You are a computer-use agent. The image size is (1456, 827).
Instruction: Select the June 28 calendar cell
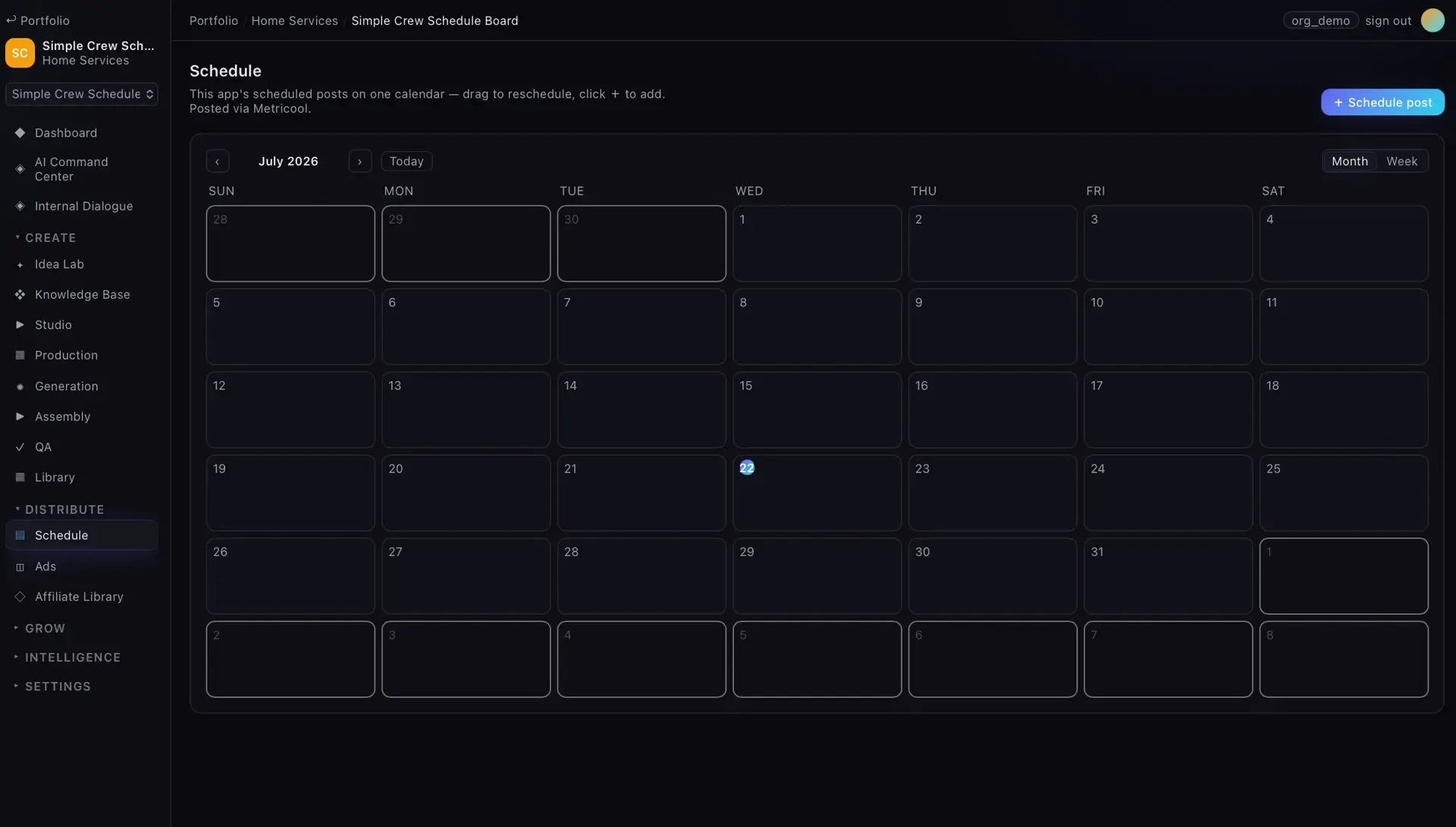[290, 243]
